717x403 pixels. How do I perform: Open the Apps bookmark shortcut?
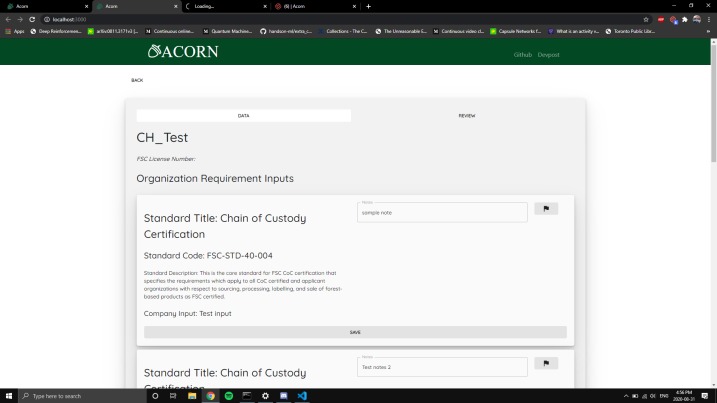[x=15, y=31]
